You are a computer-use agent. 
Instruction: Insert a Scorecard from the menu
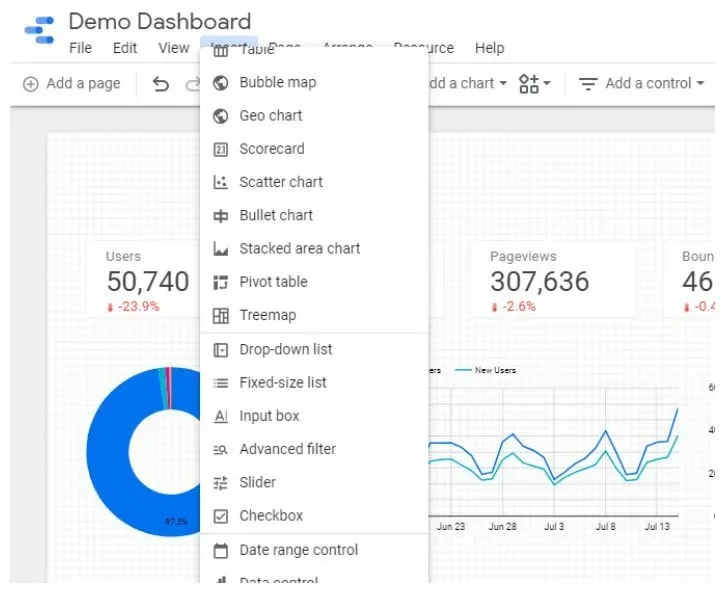(314, 149)
